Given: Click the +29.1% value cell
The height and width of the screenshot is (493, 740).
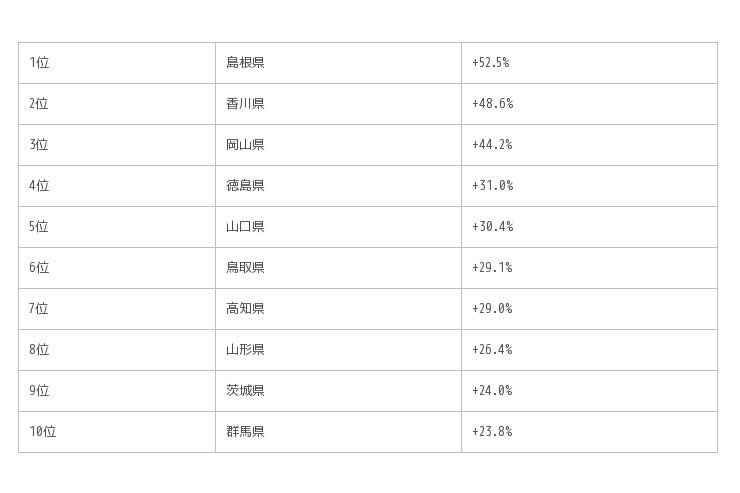Looking at the screenshot, I should coord(492,268).
